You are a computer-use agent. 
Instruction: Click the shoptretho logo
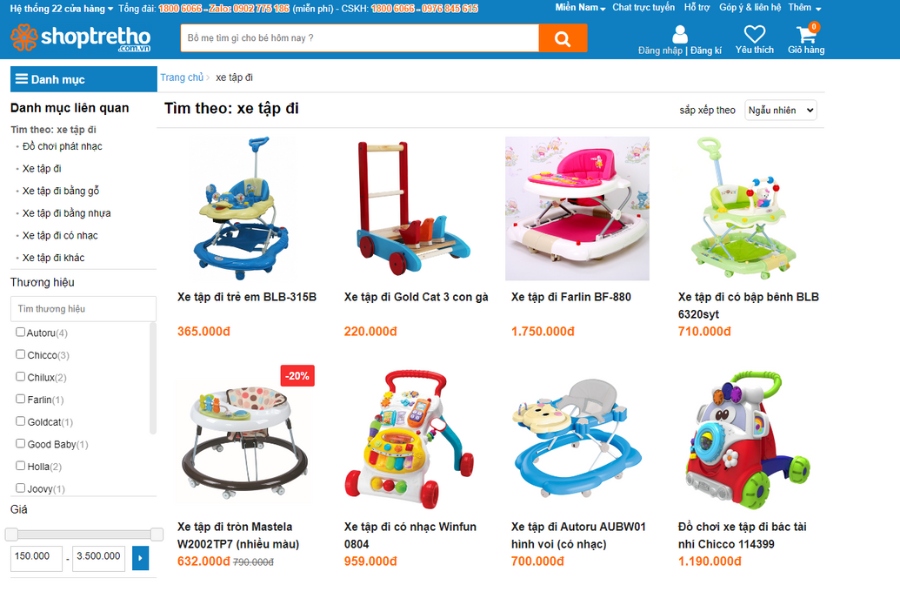[81, 38]
